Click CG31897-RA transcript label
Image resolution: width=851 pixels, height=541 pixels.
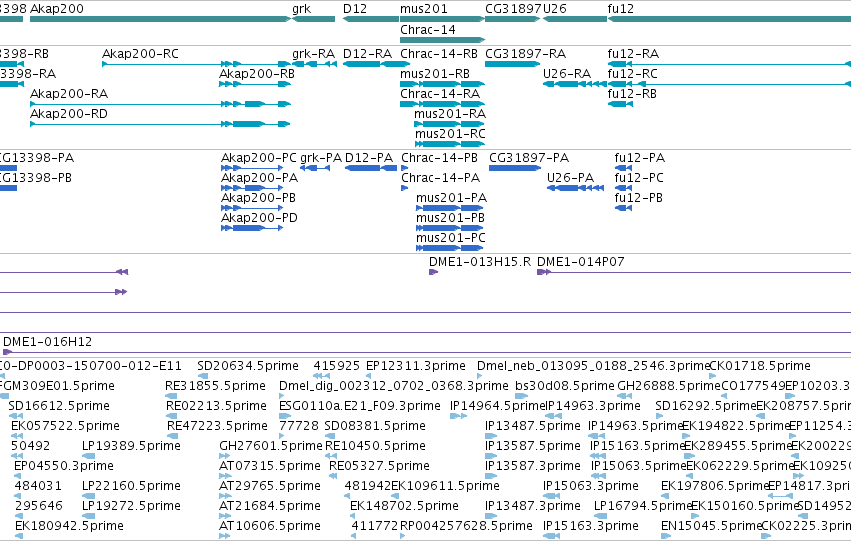(525, 54)
